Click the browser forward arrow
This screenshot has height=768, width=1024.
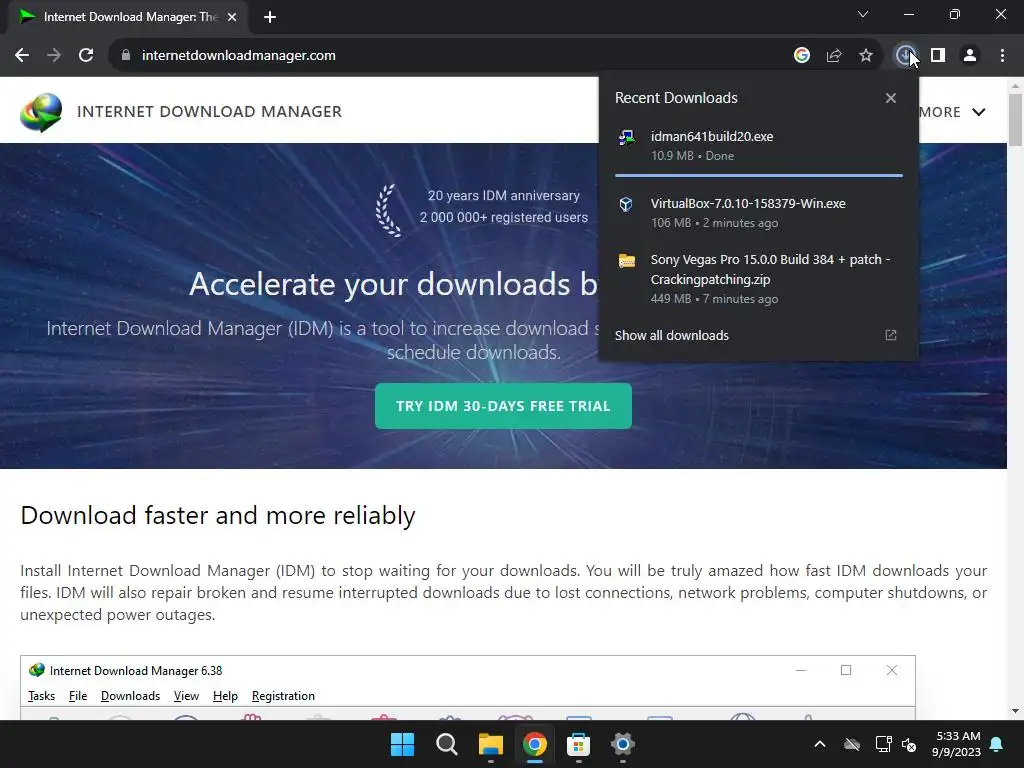pyautogui.click(x=54, y=56)
